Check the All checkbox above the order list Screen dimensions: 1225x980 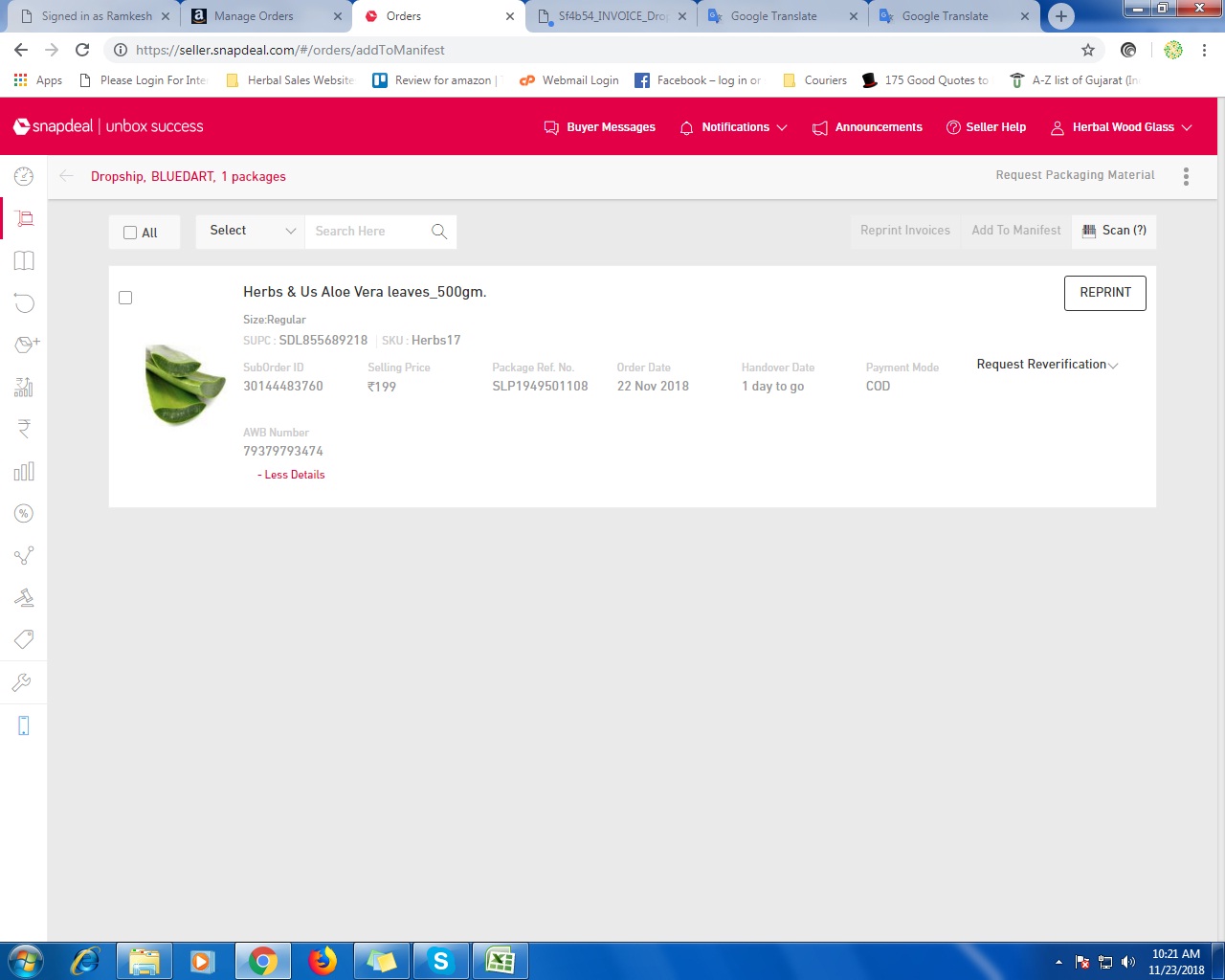coord(130,232)
